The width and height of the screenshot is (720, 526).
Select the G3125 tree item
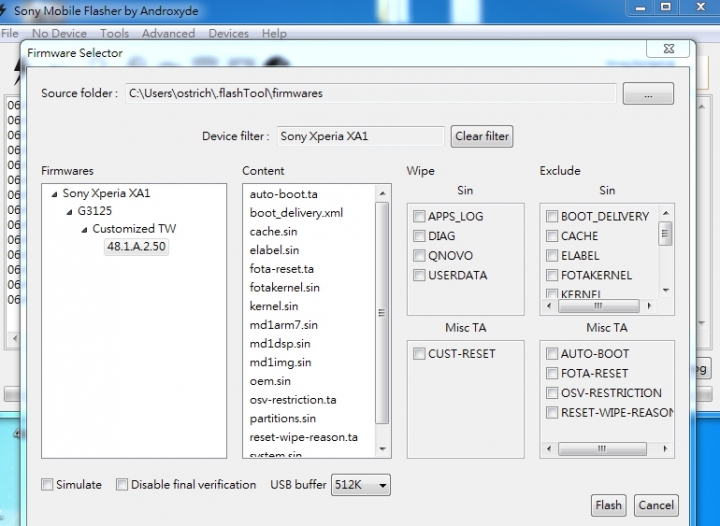coord(95,211)
